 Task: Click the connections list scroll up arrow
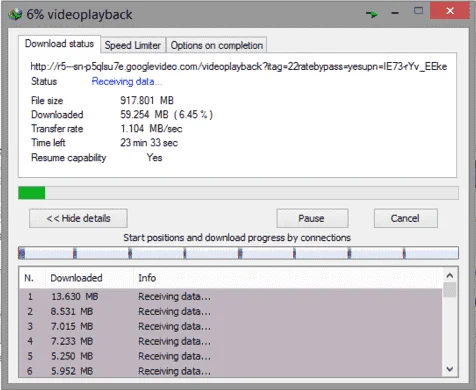[450, 275]
